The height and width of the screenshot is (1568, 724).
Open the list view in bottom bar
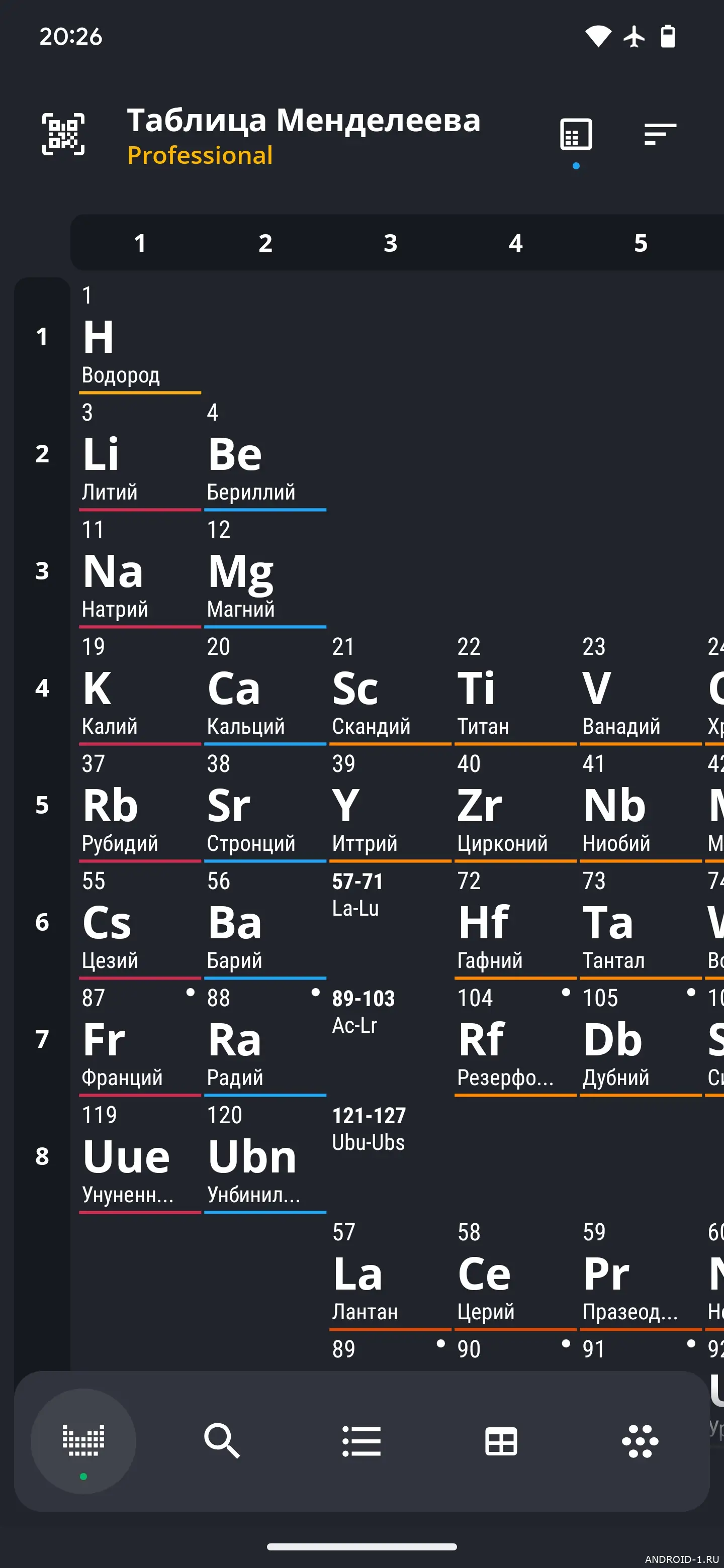(361, 1441)
